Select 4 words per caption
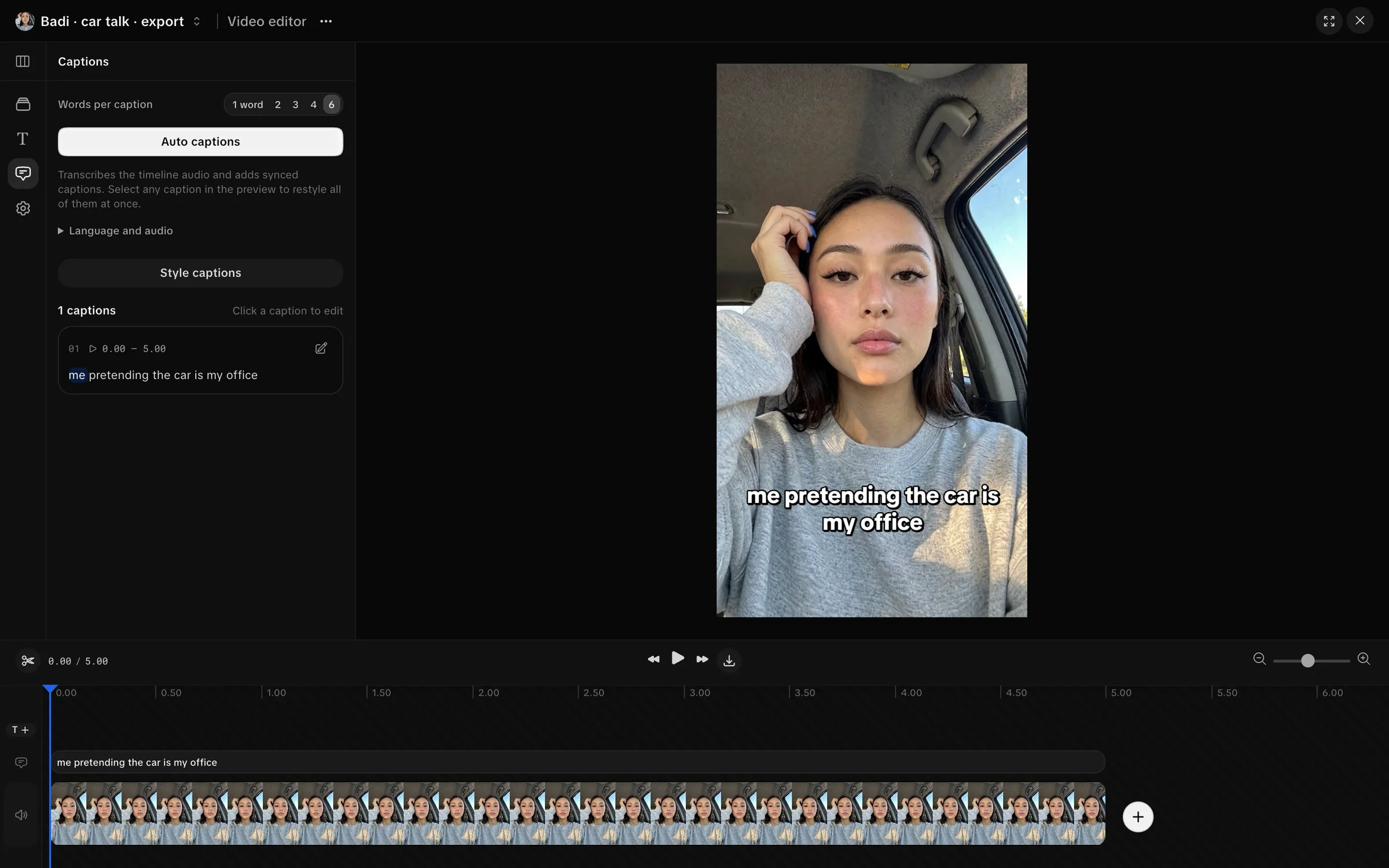This screenshot has width=1389, height=868. point(314,105)
